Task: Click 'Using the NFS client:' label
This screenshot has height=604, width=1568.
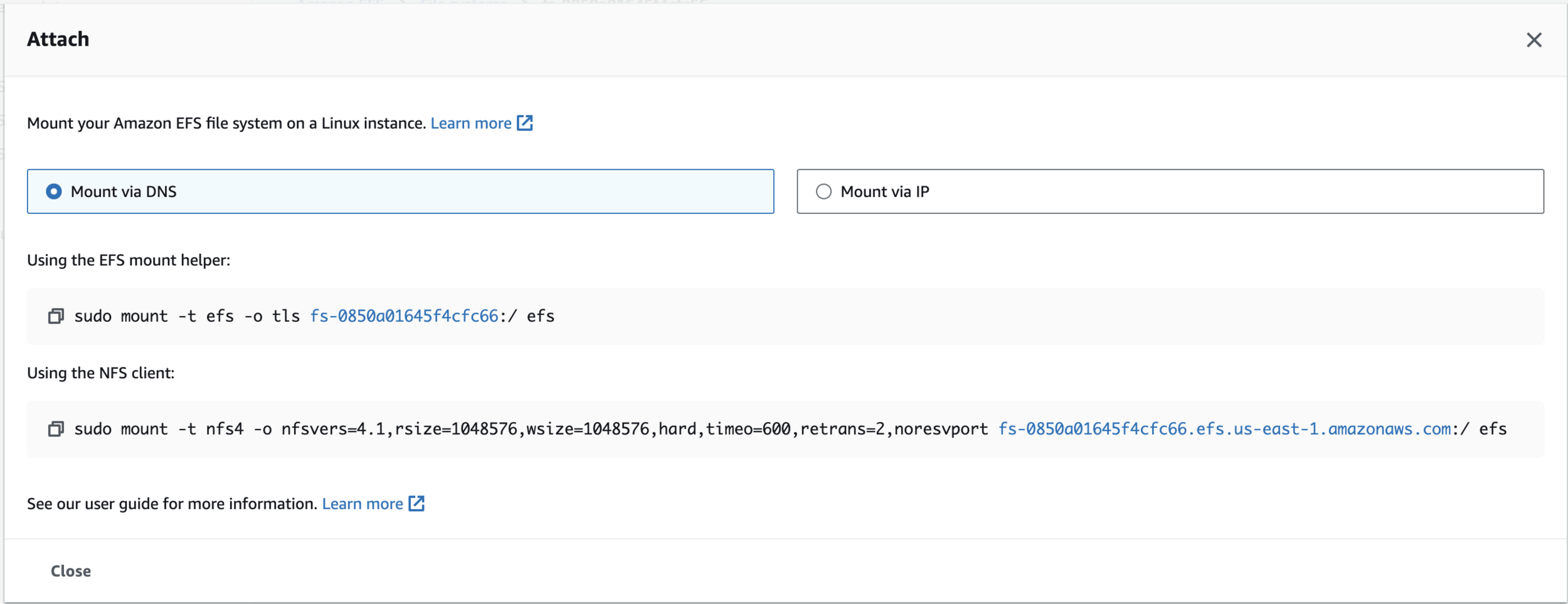Action: point(101,373)
